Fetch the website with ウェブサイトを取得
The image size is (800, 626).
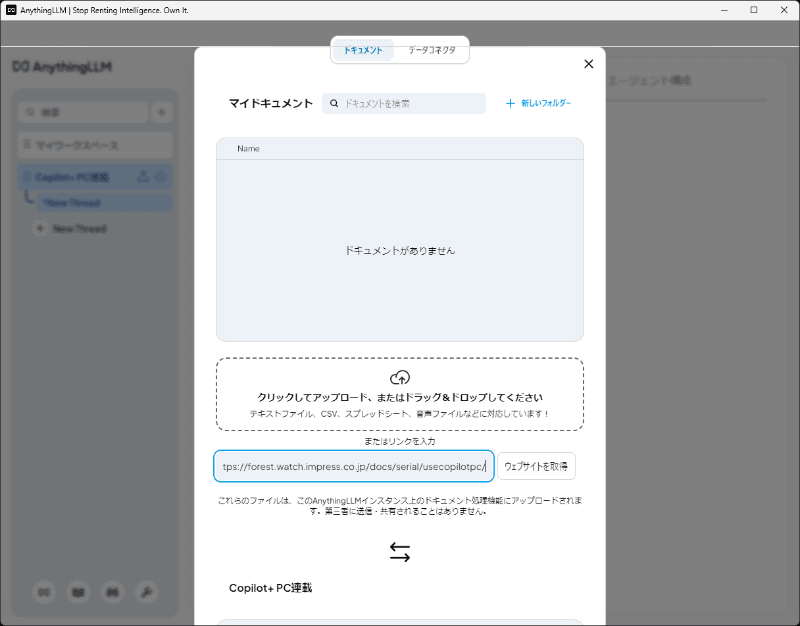[x=536, y=466]
